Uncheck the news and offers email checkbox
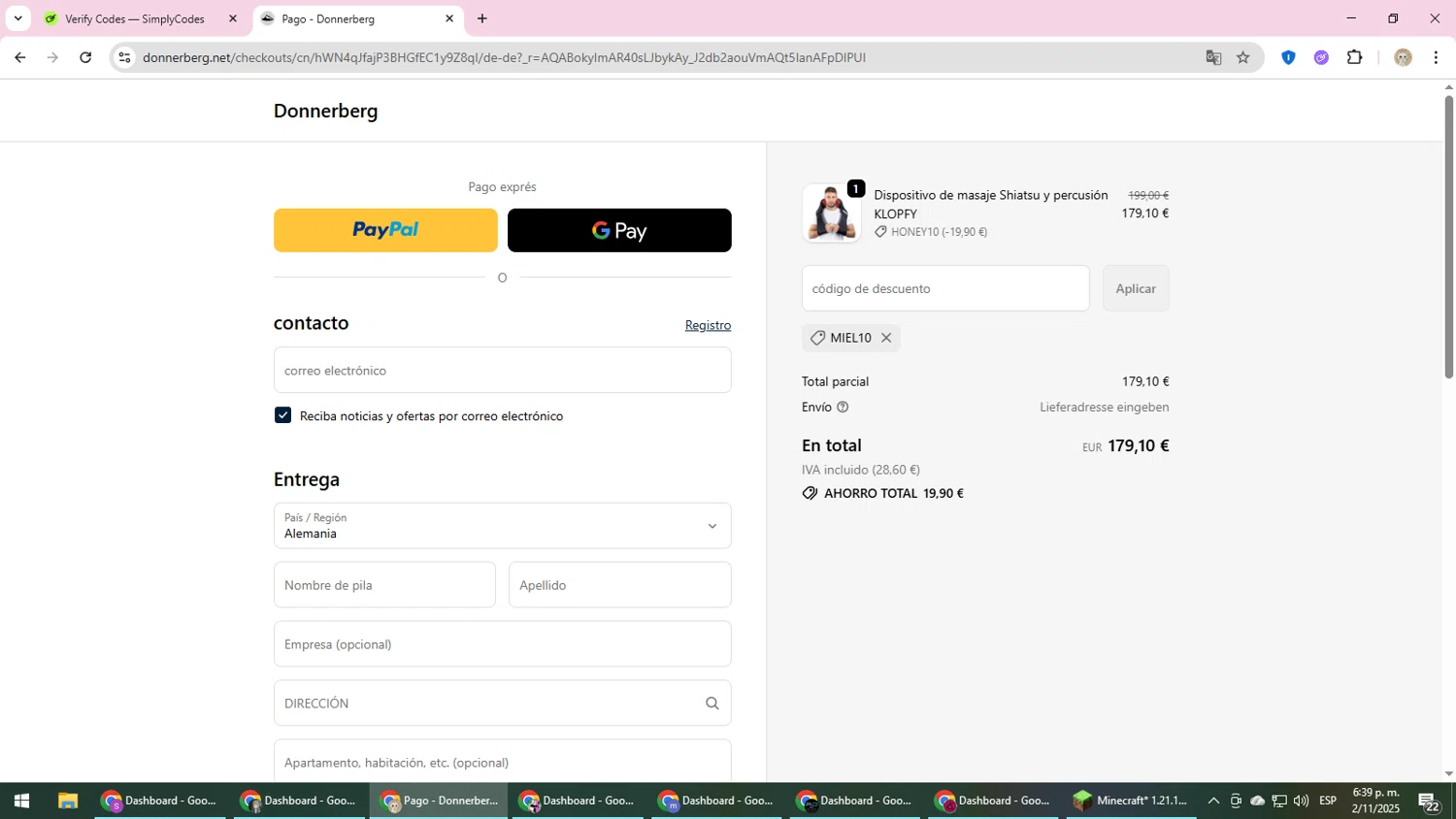 pos(282,415)
